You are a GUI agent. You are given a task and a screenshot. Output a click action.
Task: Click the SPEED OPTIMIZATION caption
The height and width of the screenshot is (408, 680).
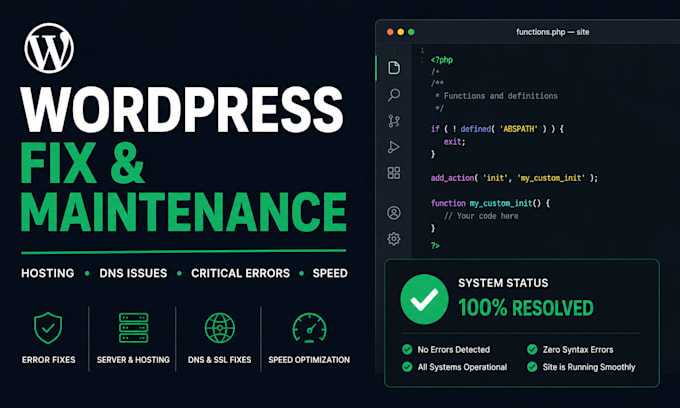[x=309, y=360]
